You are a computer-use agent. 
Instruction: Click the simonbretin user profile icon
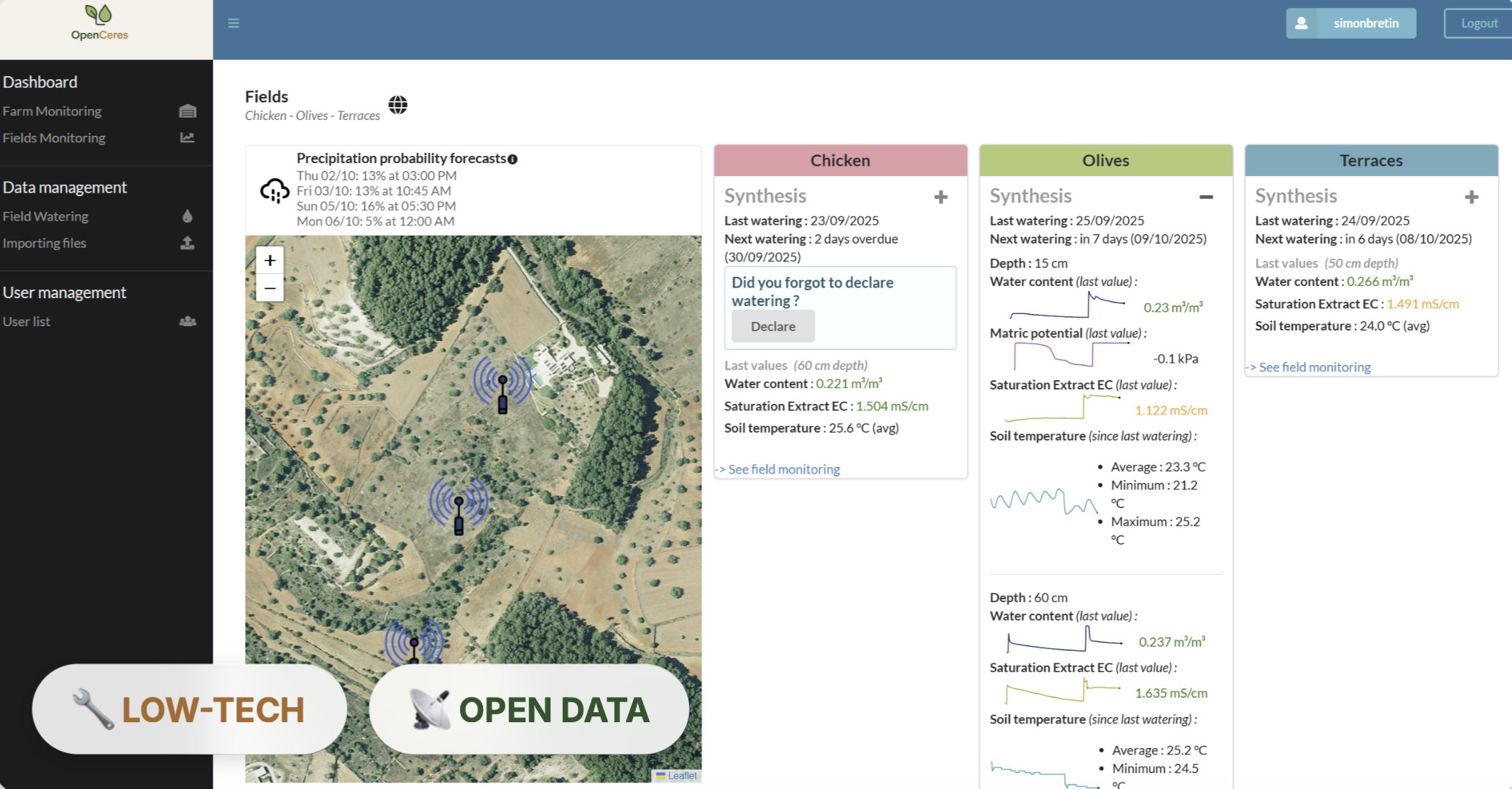[1301, 23]
